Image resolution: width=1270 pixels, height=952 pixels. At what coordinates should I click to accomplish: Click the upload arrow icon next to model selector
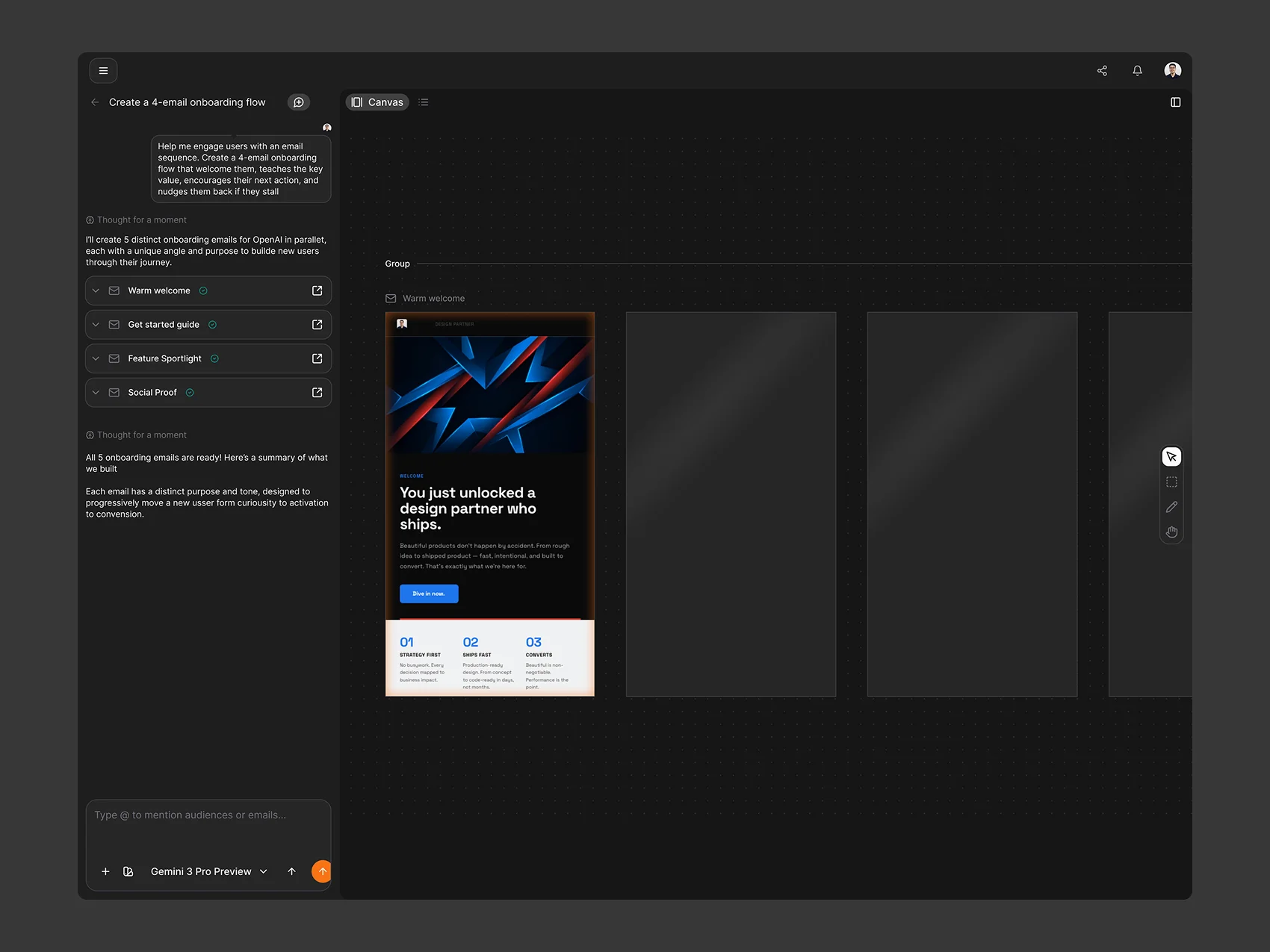click(x=292, y=871)
